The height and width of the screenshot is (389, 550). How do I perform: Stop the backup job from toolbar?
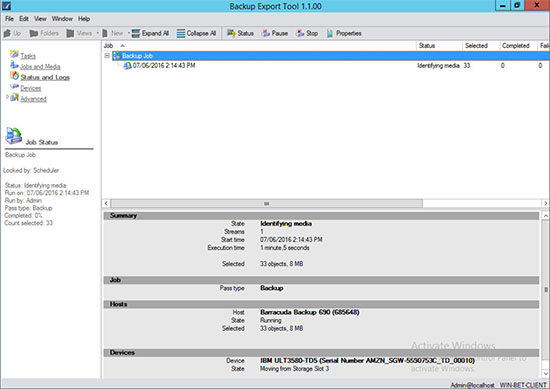click(x=307, y=33)
